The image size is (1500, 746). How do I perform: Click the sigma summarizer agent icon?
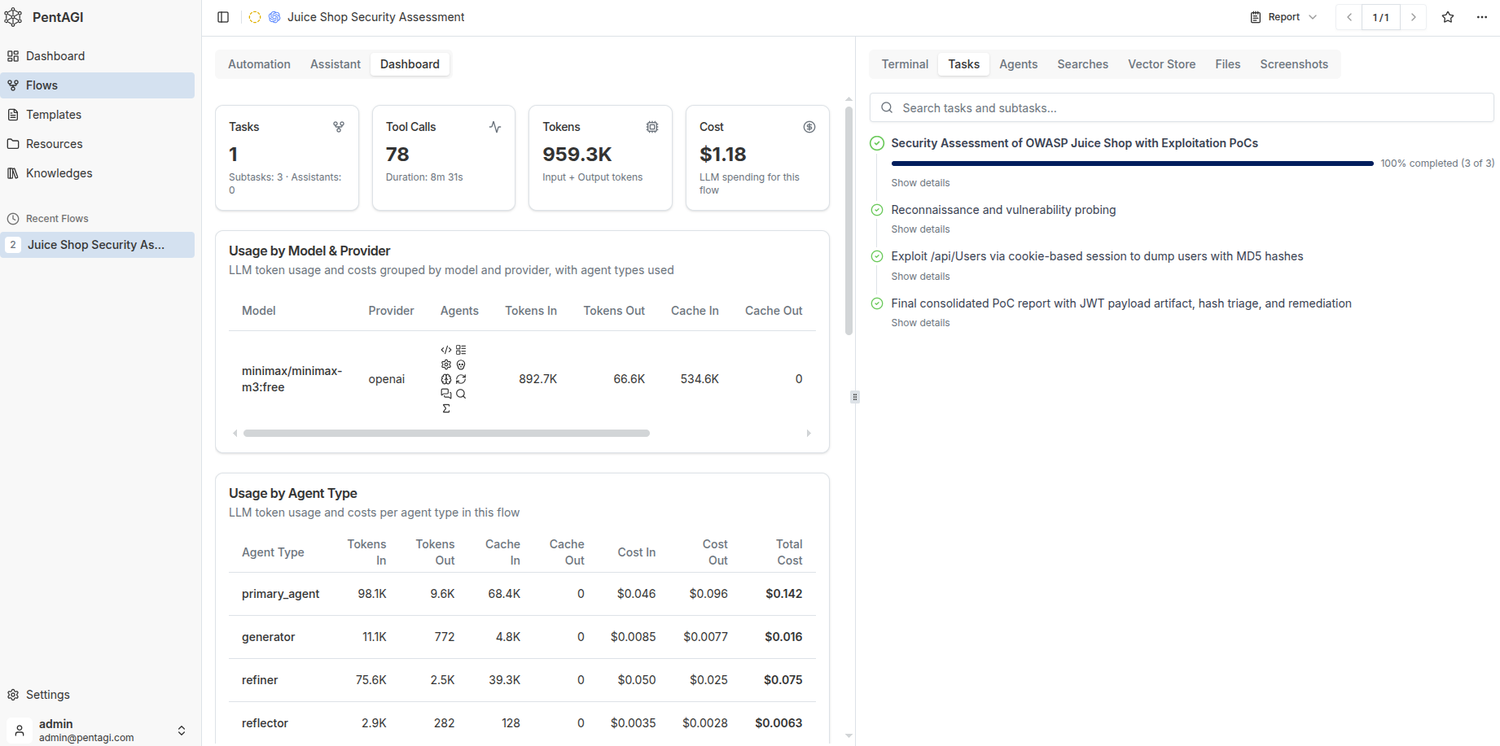pyautogui.click(x=446, y=408)
